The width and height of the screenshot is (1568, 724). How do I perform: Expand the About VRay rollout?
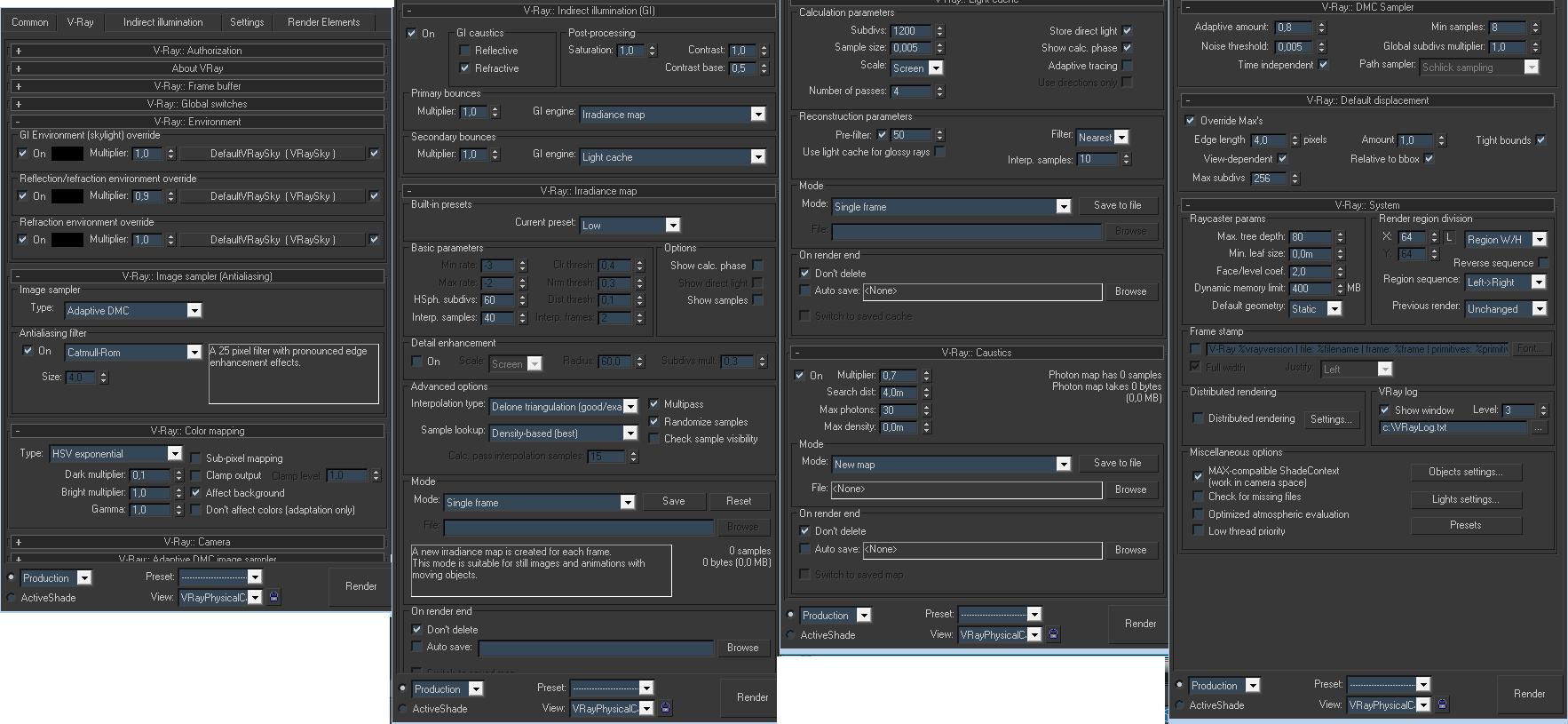point(197,68)
